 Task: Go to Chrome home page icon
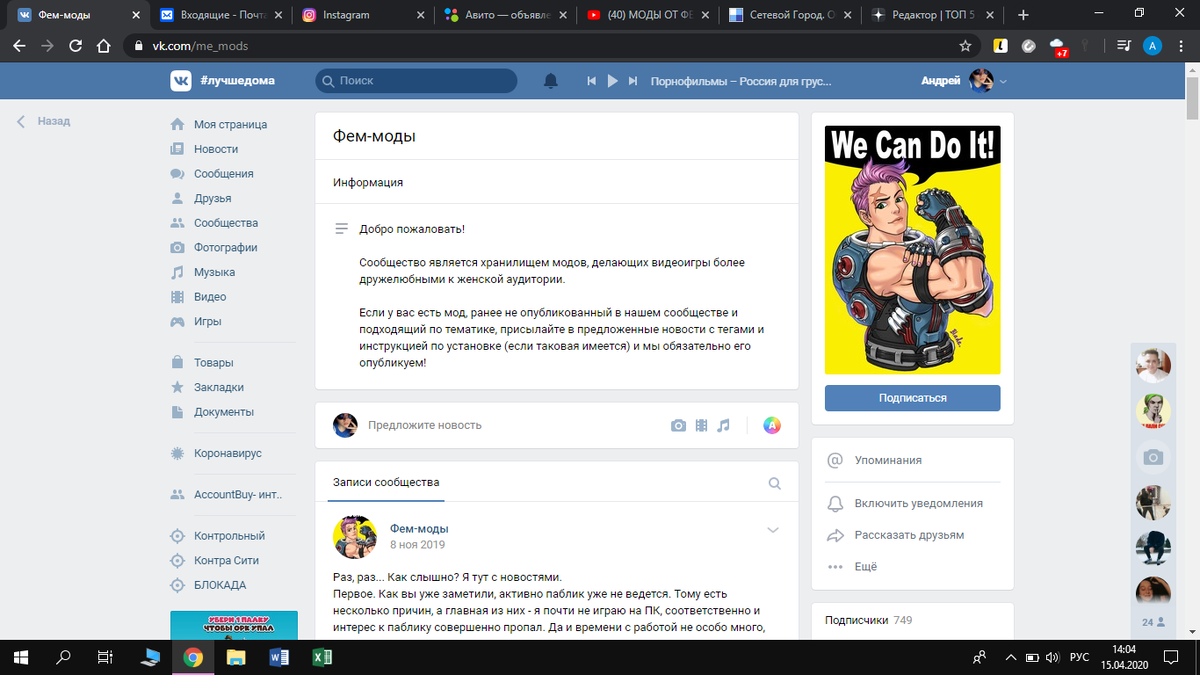103,46
